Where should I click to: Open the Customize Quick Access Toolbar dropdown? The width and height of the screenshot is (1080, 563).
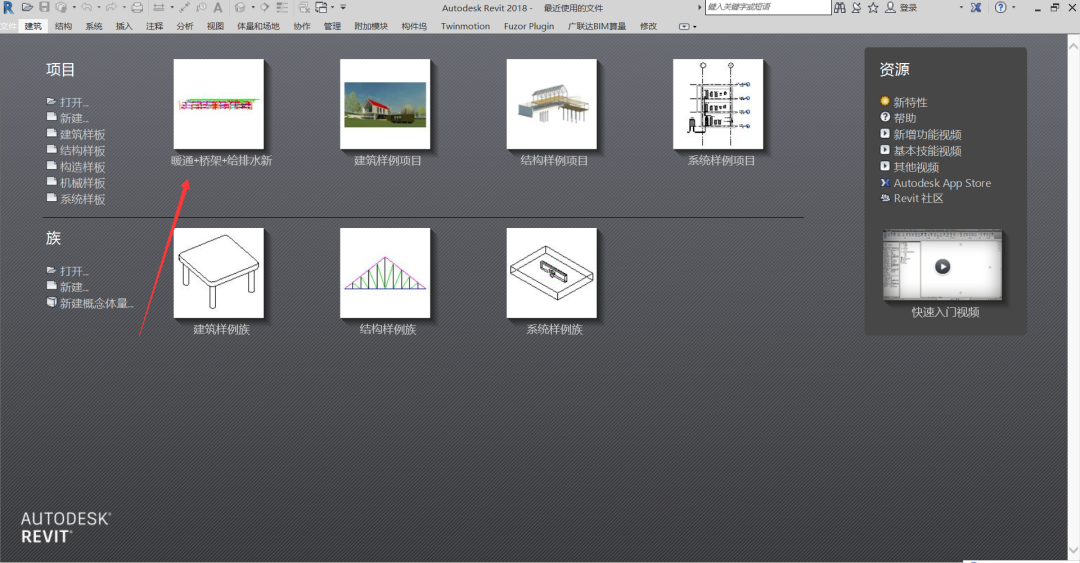(x=343, y=8)
